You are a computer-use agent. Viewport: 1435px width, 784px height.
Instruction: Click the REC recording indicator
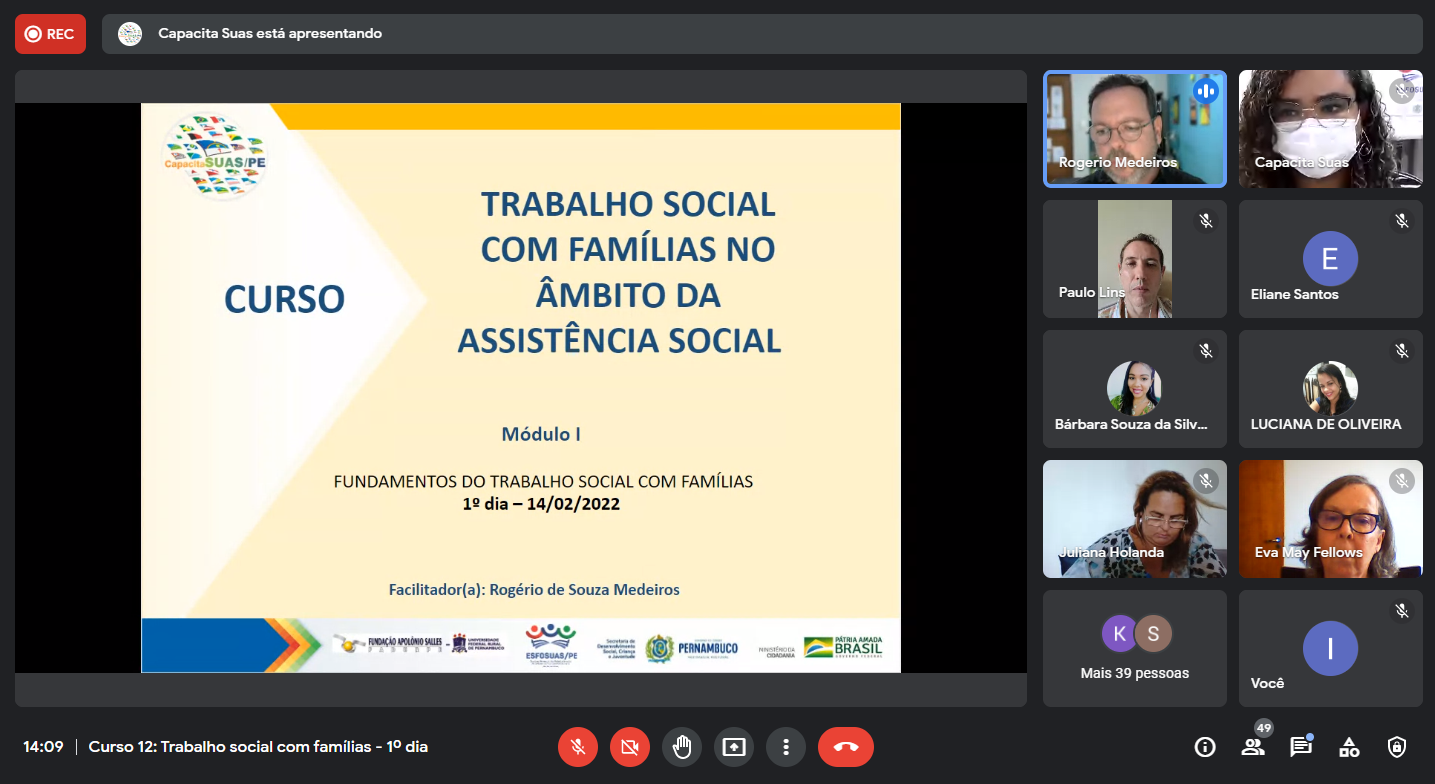point(50,34)
